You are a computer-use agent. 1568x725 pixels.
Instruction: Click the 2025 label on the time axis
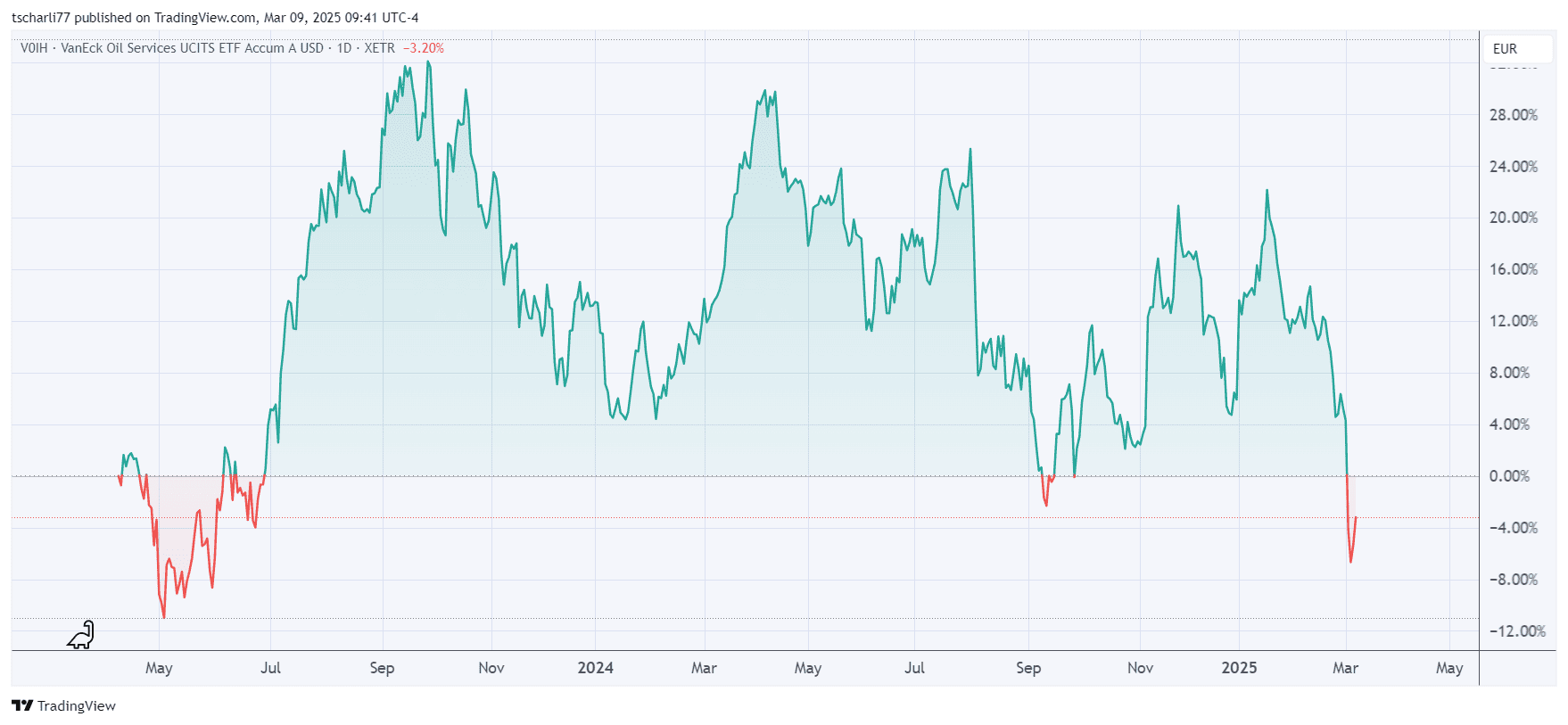(1239, 668)
